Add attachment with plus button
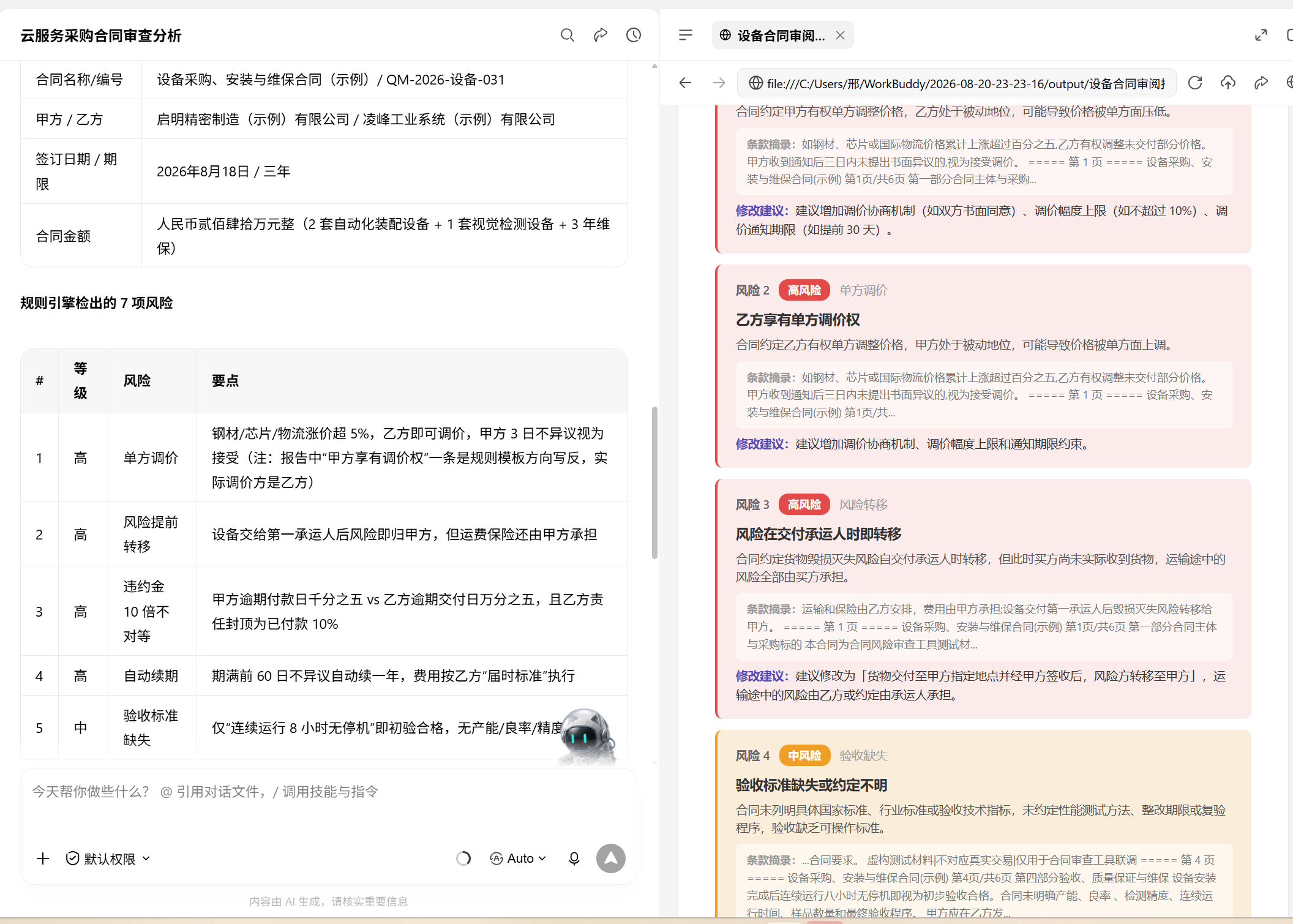 coord(43,858)
